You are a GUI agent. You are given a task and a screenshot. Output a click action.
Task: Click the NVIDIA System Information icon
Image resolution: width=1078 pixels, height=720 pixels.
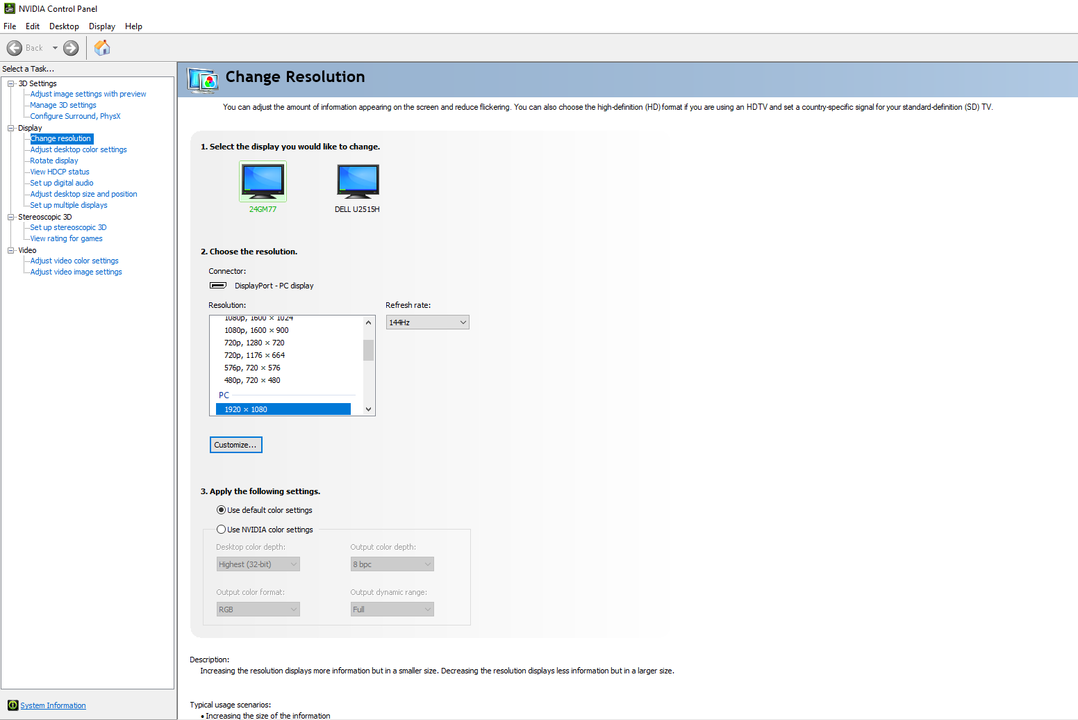click(x=12, y=706)
